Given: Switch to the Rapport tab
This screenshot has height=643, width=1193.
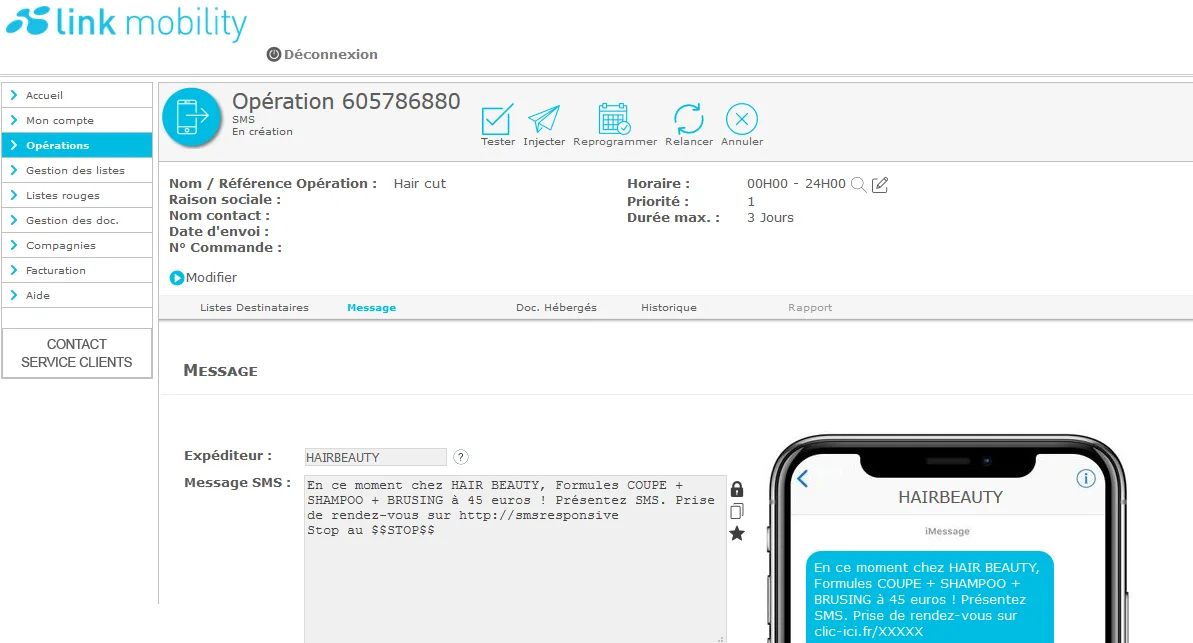Looking at the screenshot, I should coord(810,307).
